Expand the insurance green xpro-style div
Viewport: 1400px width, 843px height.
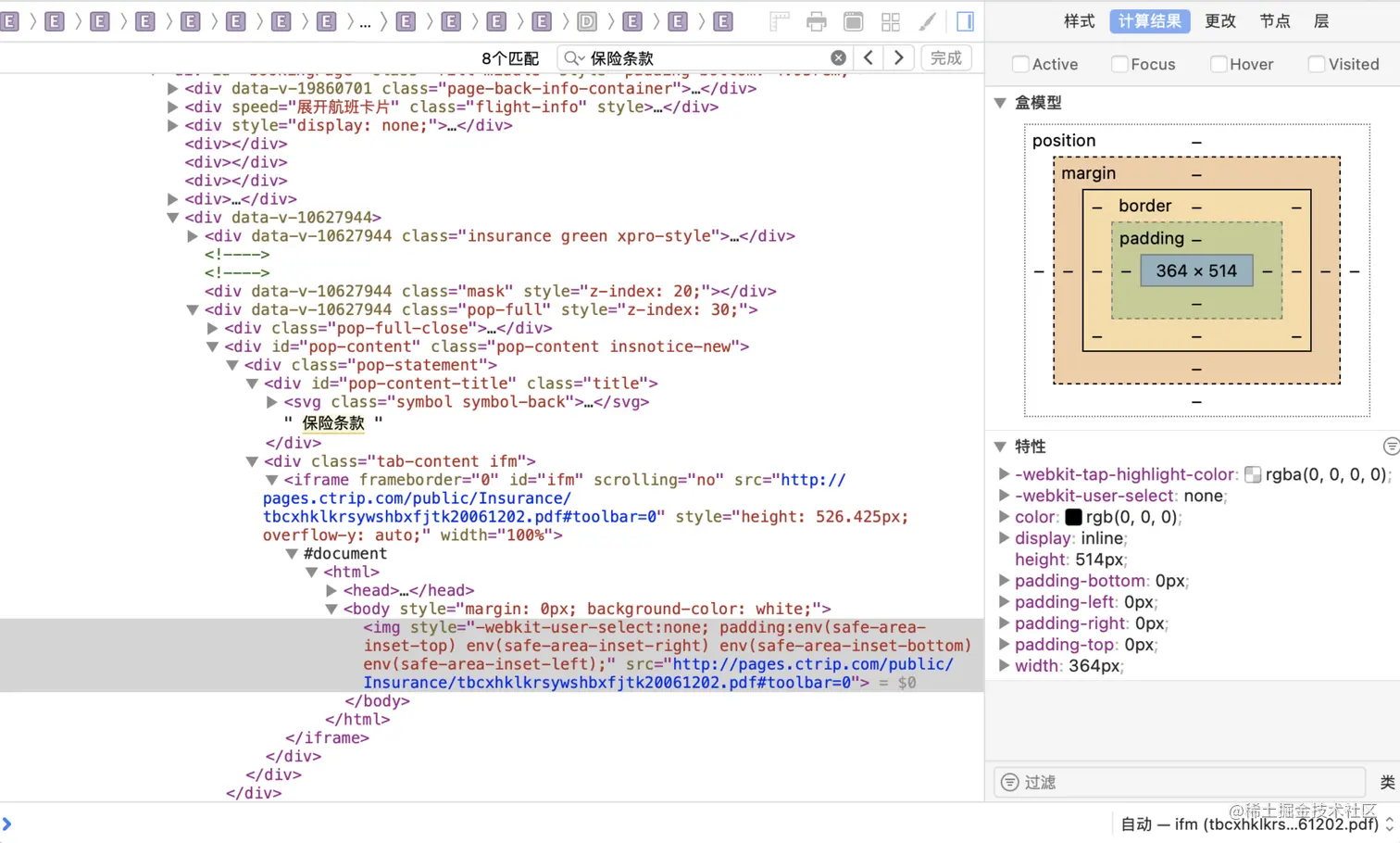[x=193, y=236]
